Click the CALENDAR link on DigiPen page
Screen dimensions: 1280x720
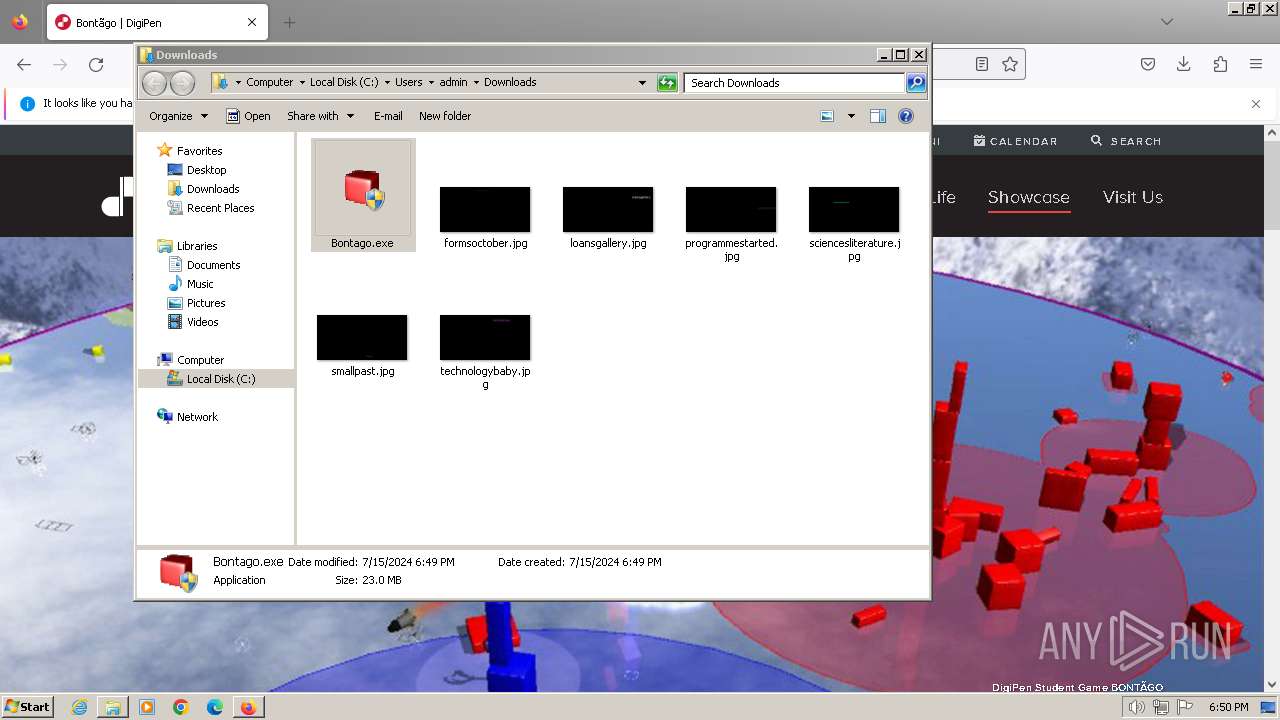click(1015, 141)
